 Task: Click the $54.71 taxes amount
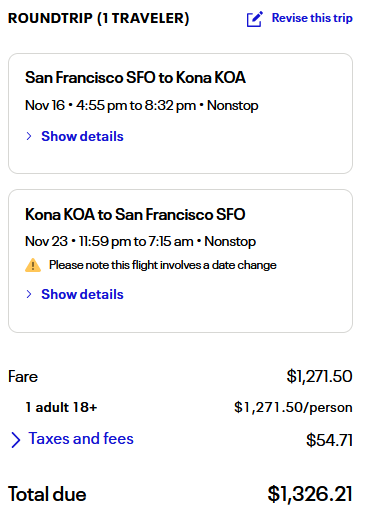(x=329, y=440)
